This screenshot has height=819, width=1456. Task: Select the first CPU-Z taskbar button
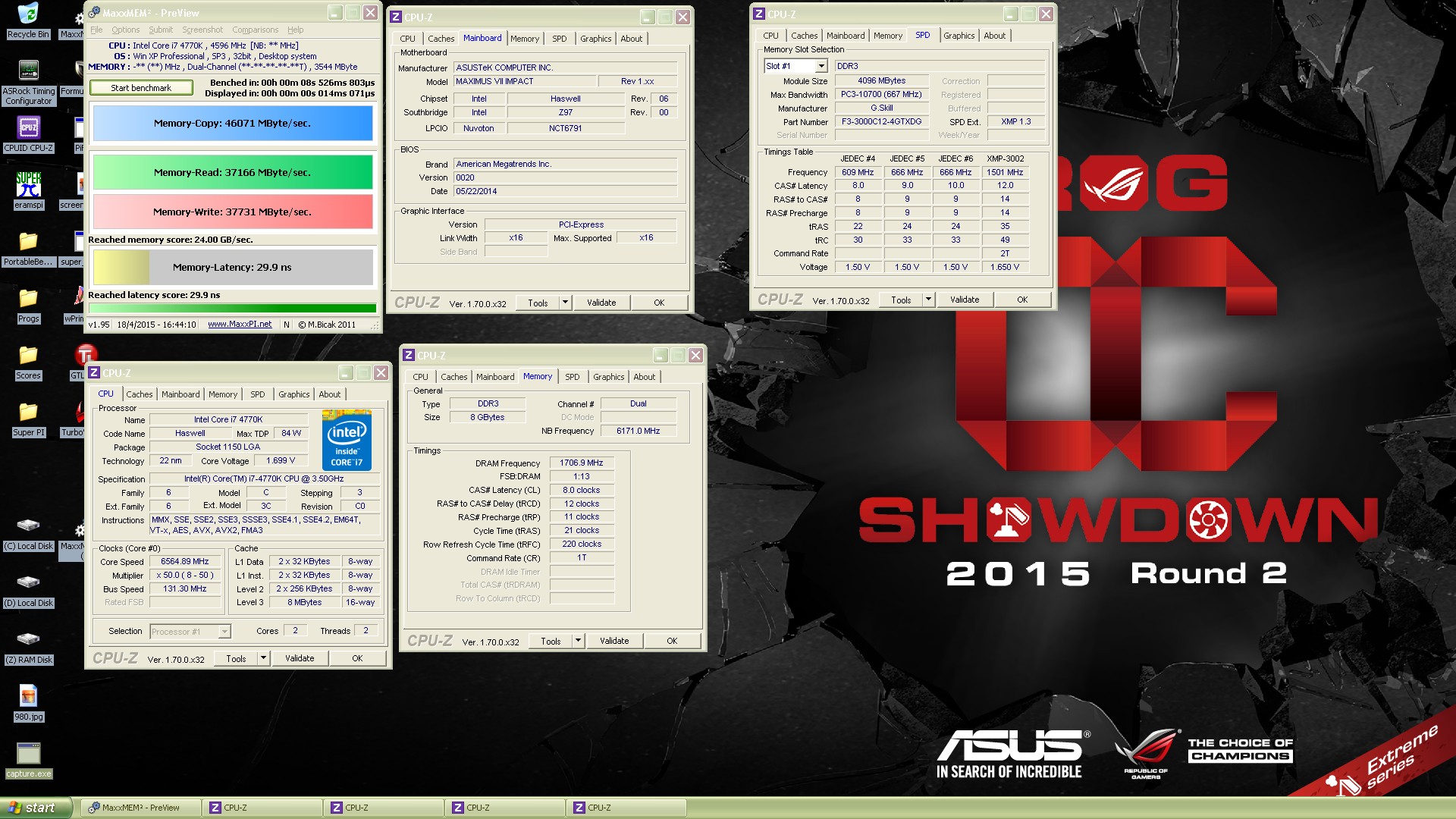point(262,808)
